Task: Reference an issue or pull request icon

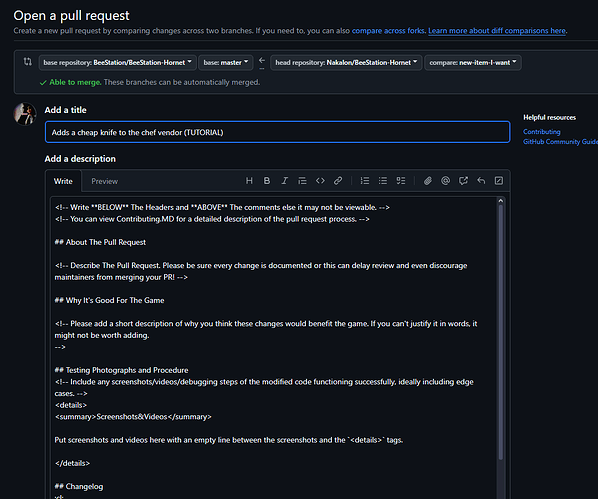Action: [x=463, y=181]
